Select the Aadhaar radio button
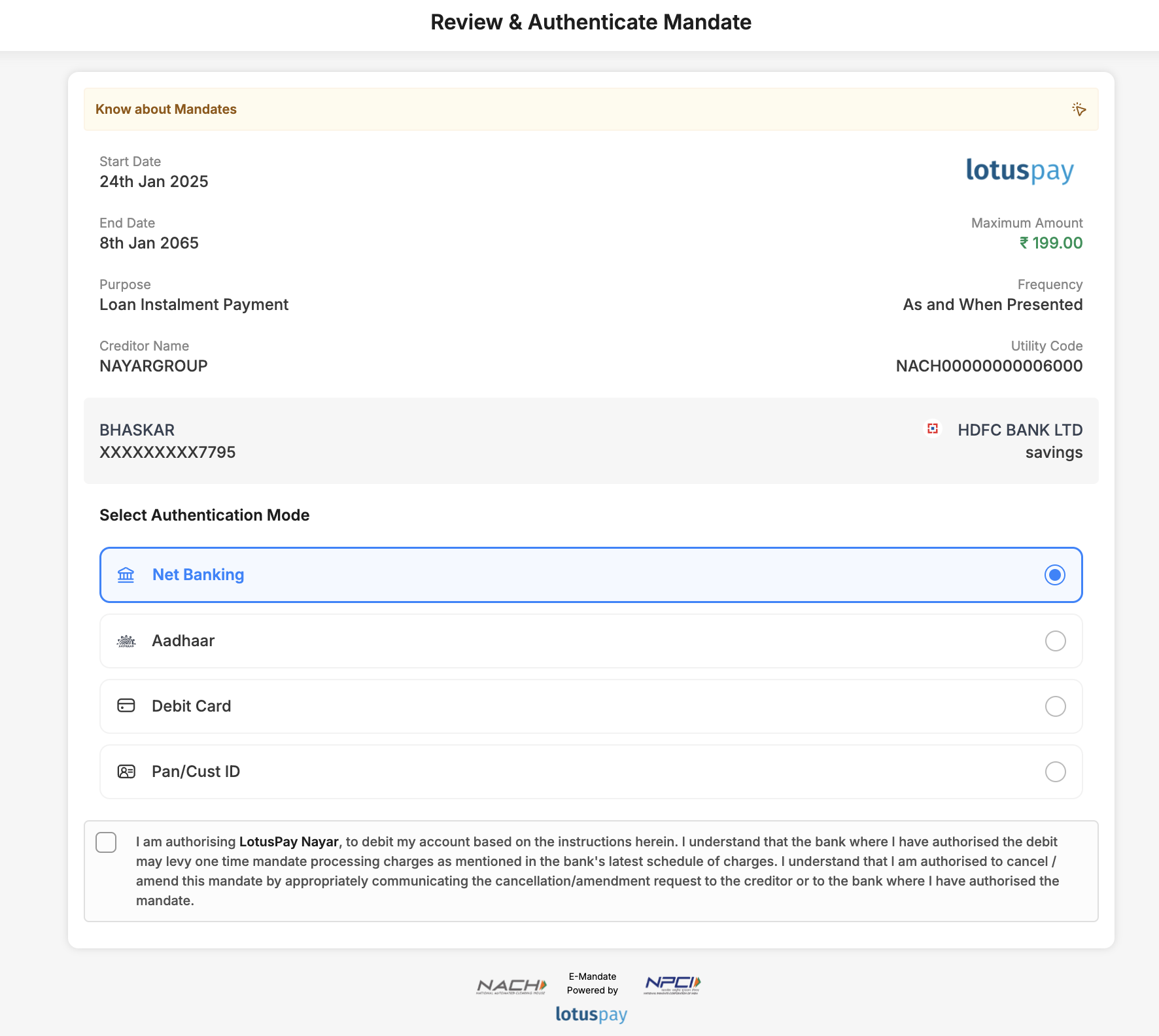This screenshot has width=1159, height=1036. 1055,641
